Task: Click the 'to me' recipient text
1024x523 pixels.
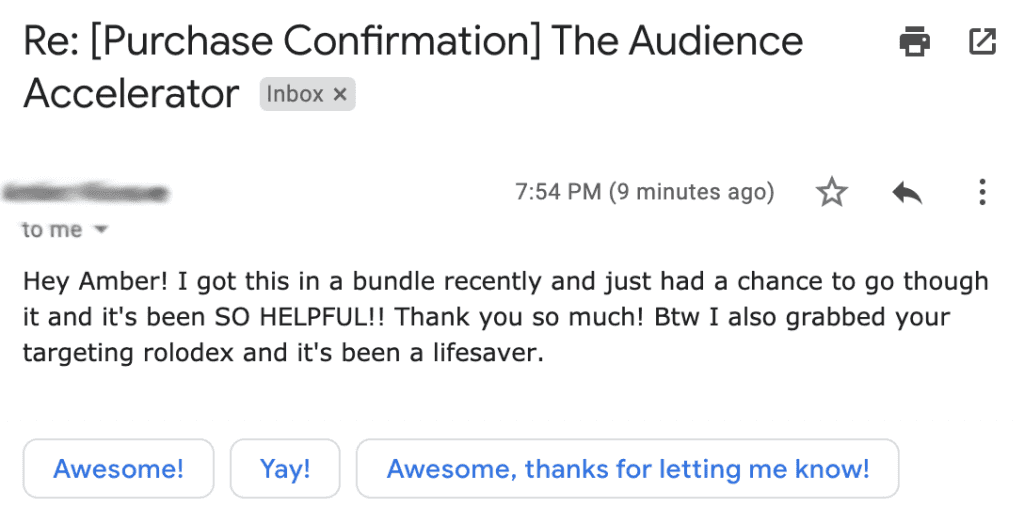Action: 52,230
